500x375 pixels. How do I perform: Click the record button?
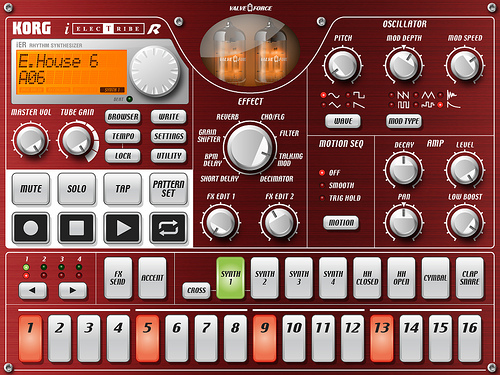(31, 228)
